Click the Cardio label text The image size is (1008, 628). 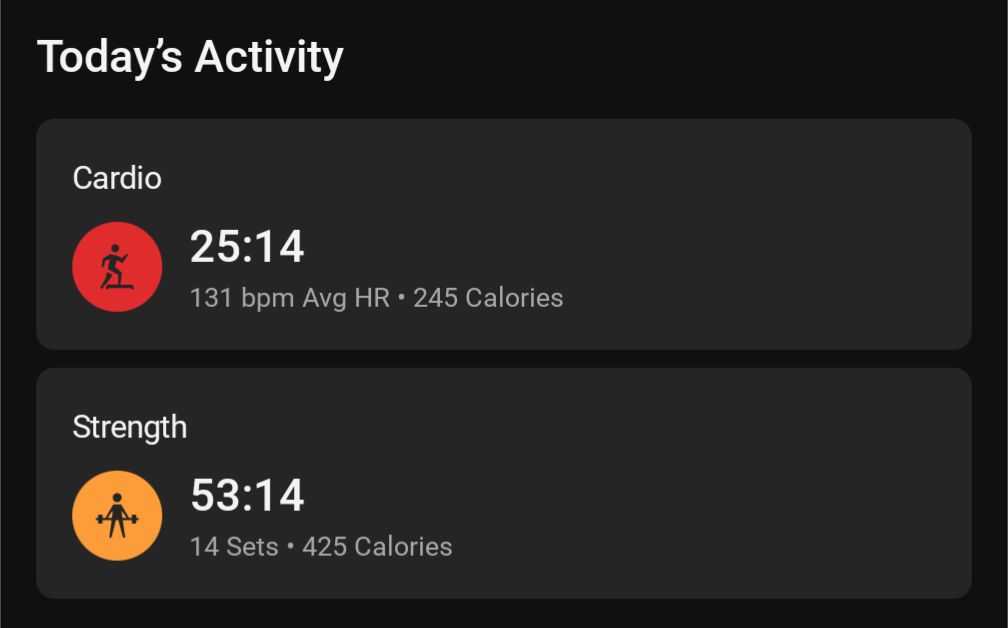click(117, 178)
